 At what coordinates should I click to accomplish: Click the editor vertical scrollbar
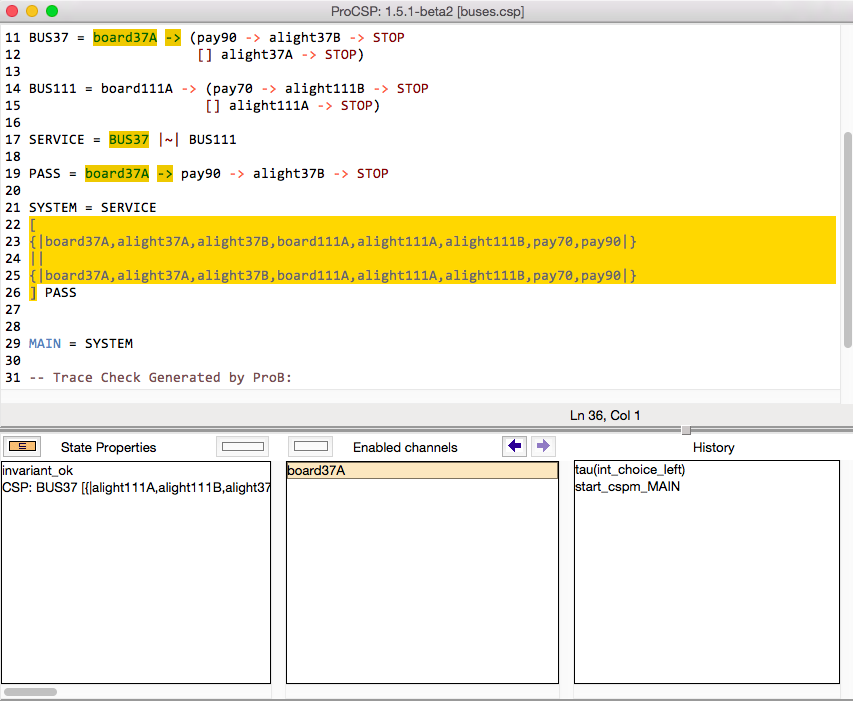[x=847, y=240]
